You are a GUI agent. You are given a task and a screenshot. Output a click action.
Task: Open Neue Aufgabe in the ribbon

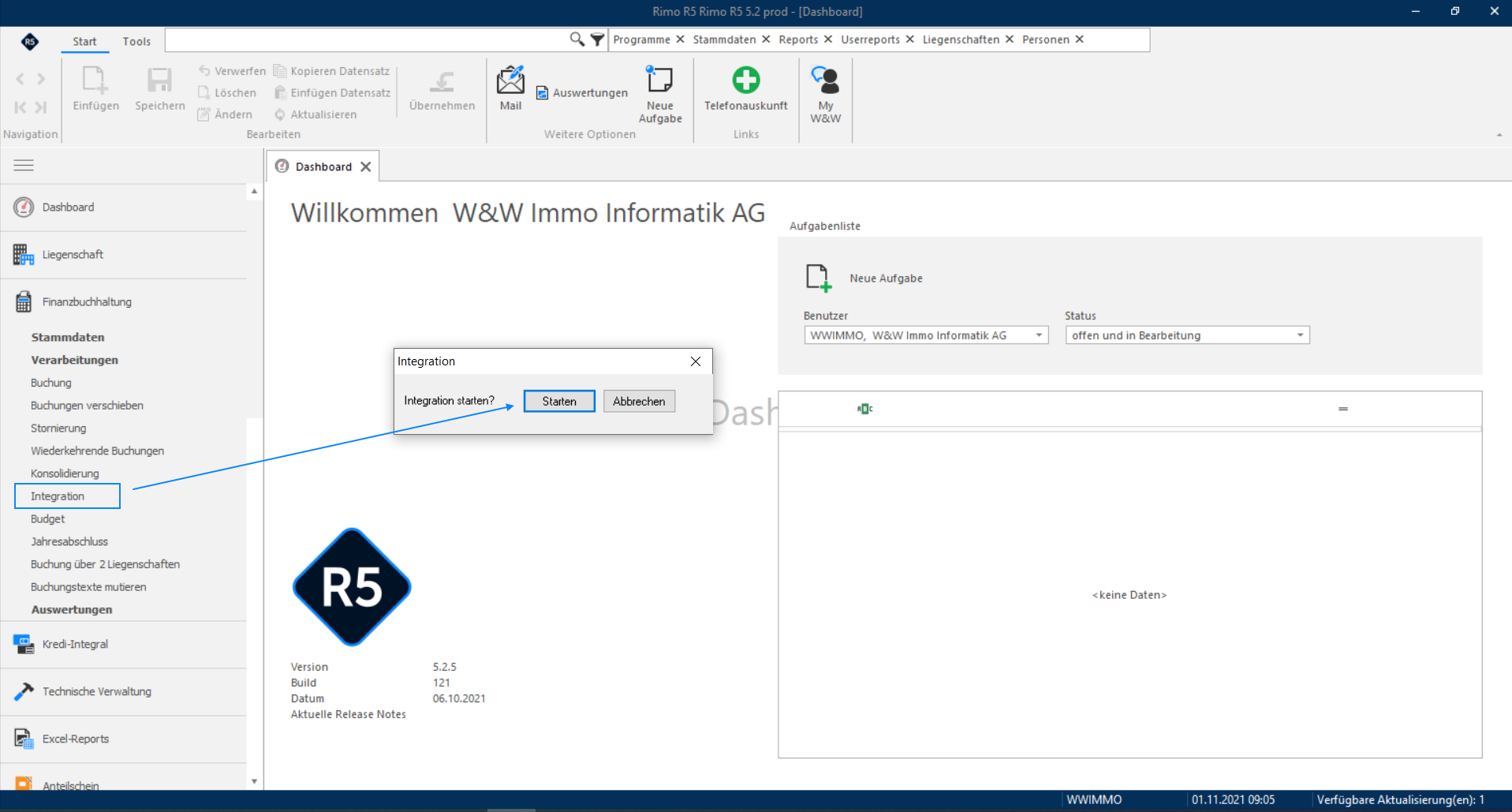coord(660,95)
